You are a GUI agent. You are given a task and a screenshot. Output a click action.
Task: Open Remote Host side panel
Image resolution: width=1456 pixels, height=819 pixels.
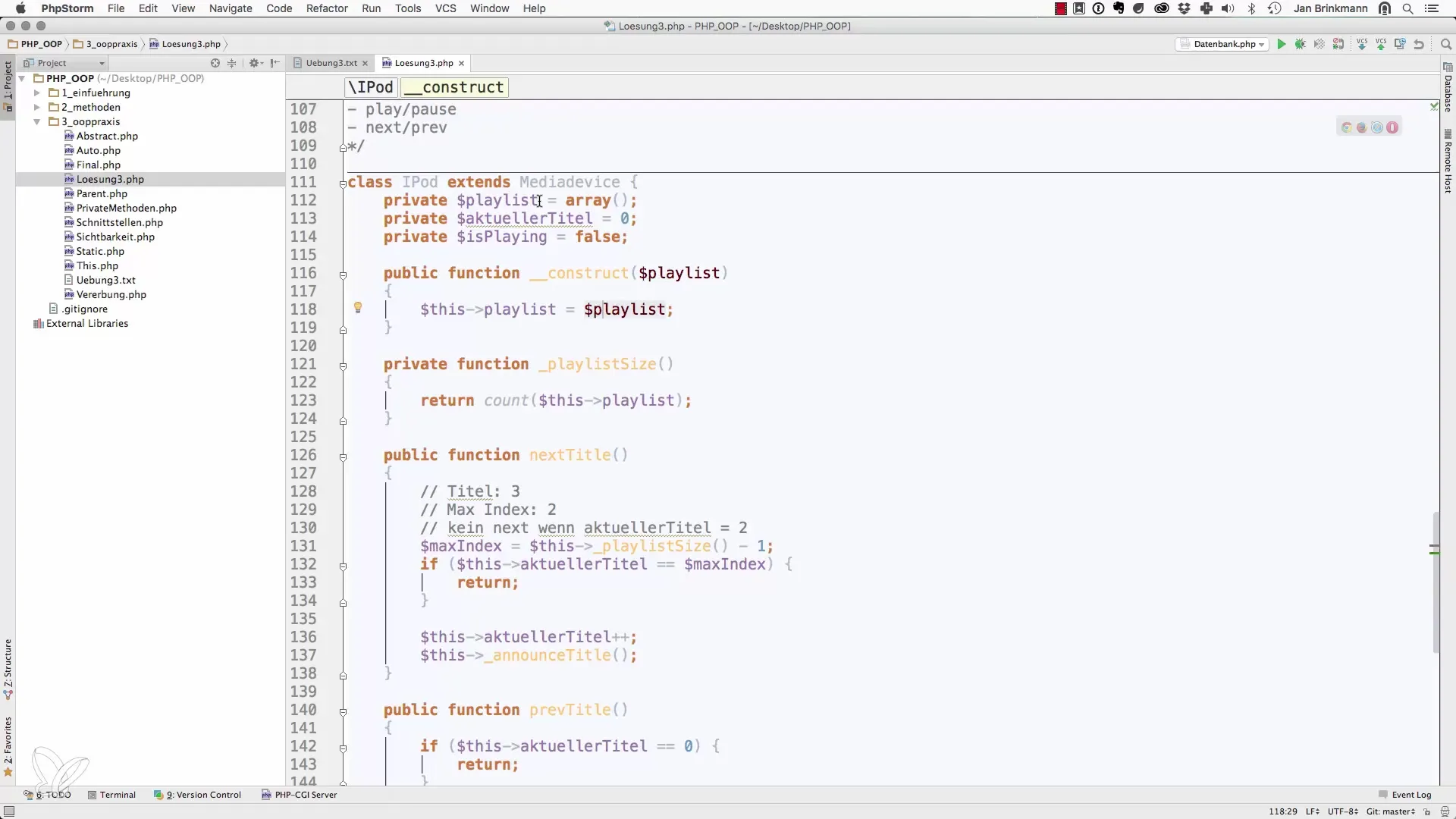(1448, 161)
